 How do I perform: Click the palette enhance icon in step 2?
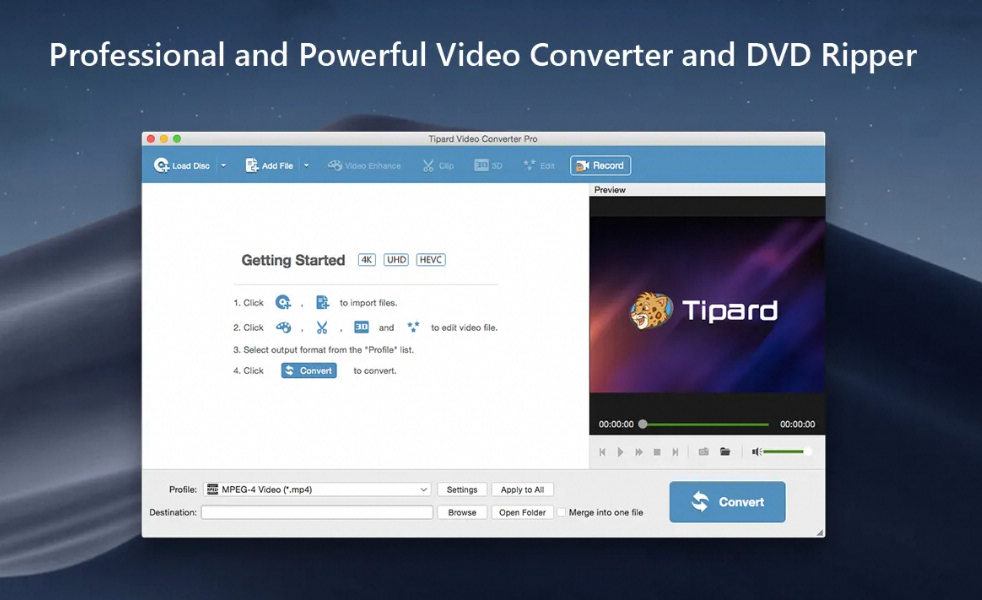(x=283, y=327)
